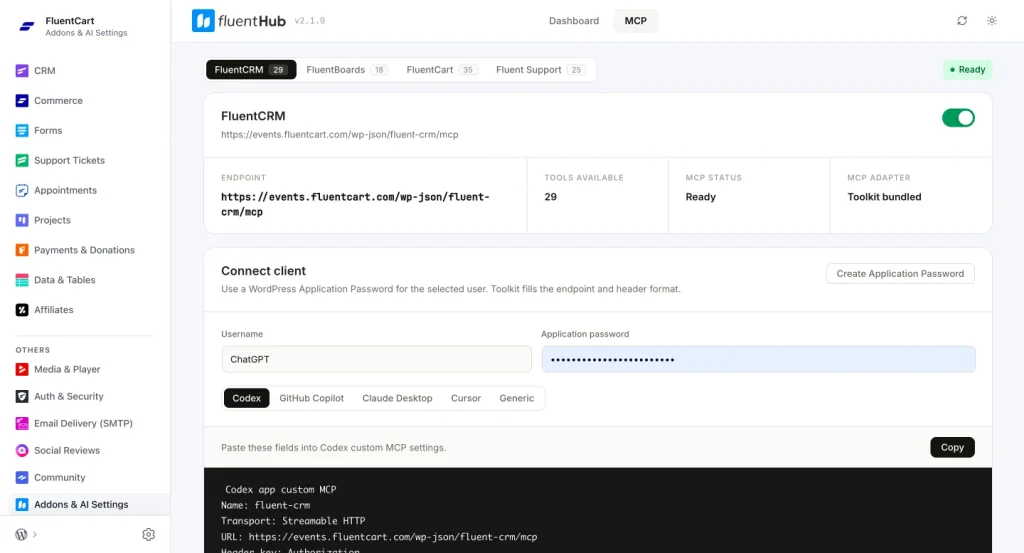Screen dimensions: 1024x553
Task: Select the Cursor client tab
Action: (x=466, y=398)
